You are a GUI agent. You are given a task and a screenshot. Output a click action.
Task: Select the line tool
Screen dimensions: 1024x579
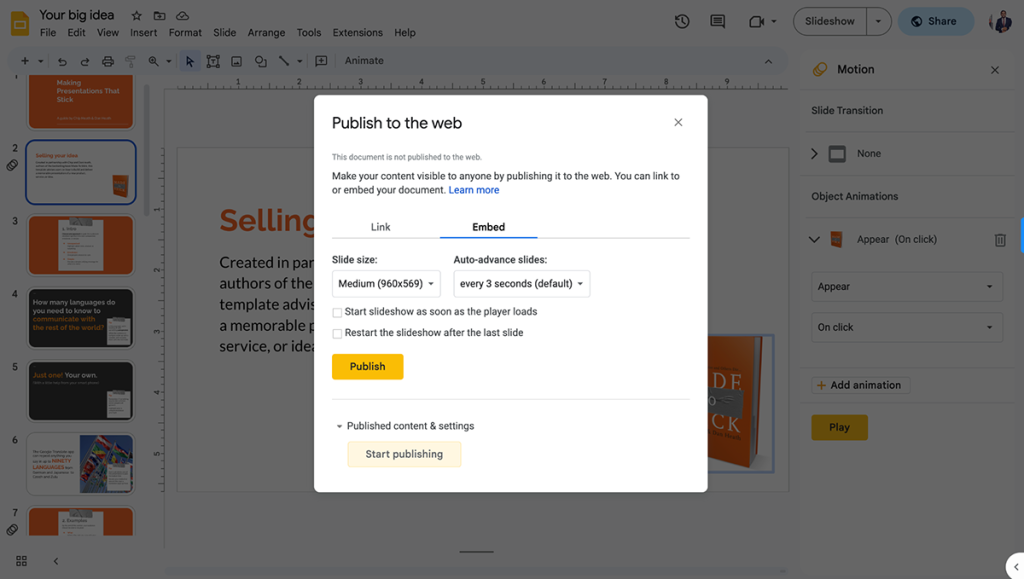click(x=284, y=61)
